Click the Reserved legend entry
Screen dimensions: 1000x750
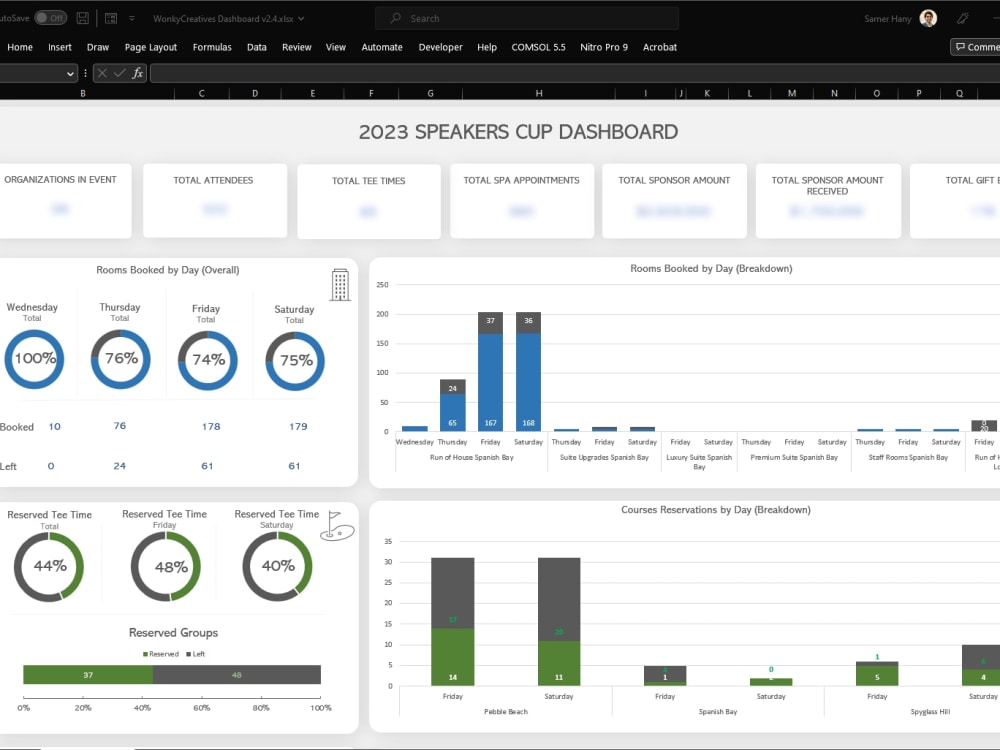tap(161, 654)
